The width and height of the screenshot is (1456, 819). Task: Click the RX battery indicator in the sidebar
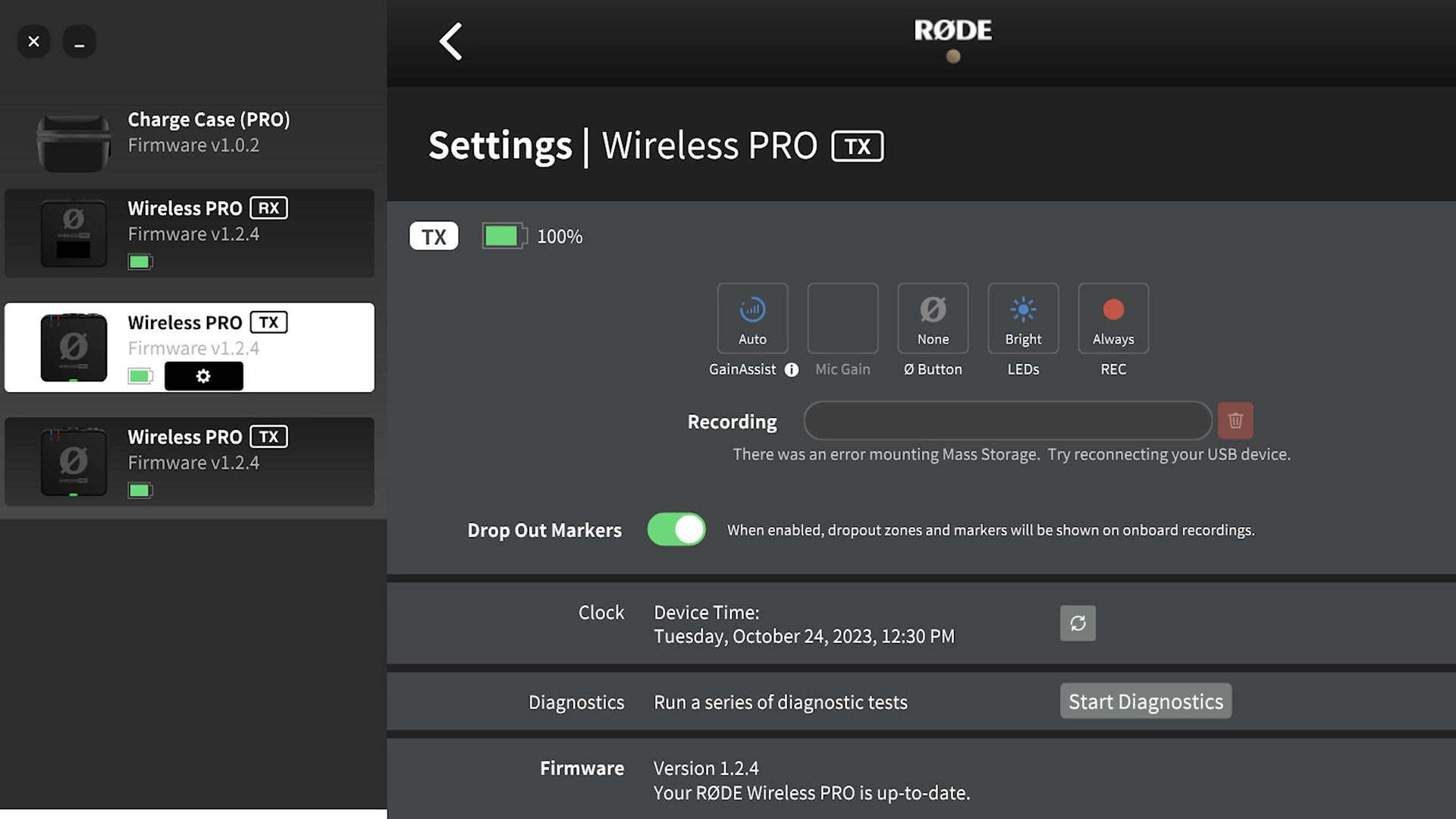pyautogui.click(x=140, y=262)
